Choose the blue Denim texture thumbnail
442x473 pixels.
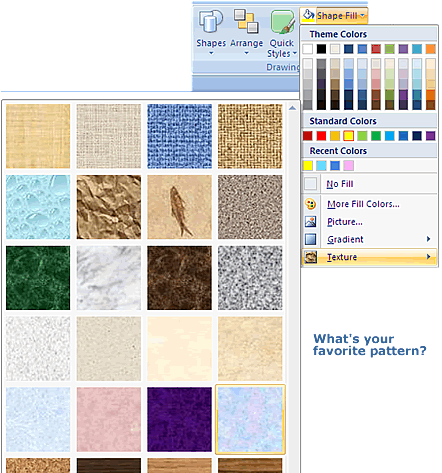[179, 136]
